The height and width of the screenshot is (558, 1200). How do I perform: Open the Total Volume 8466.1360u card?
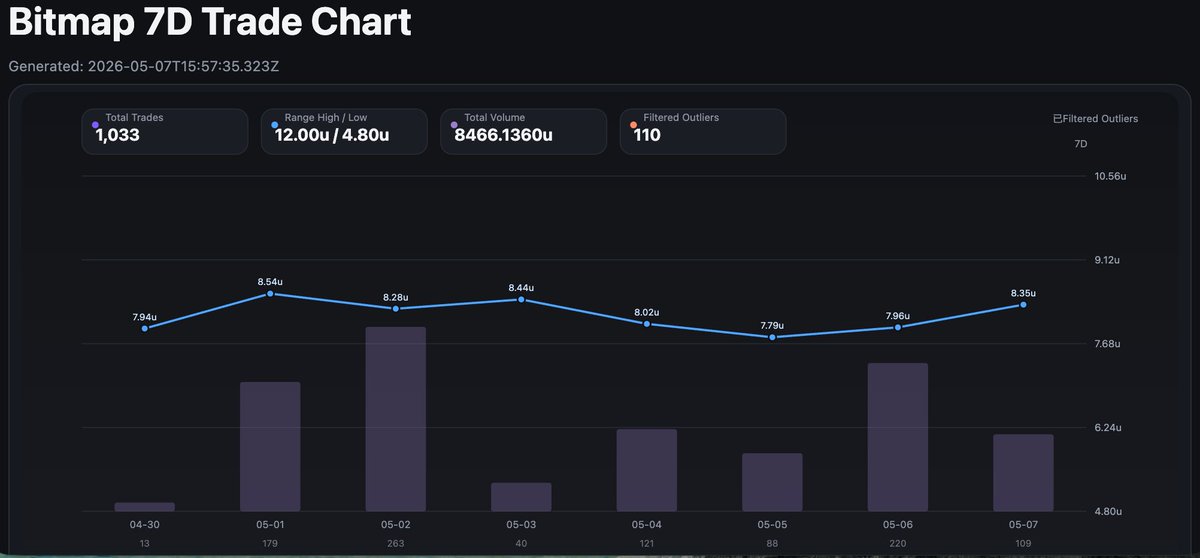coord(524,132)
